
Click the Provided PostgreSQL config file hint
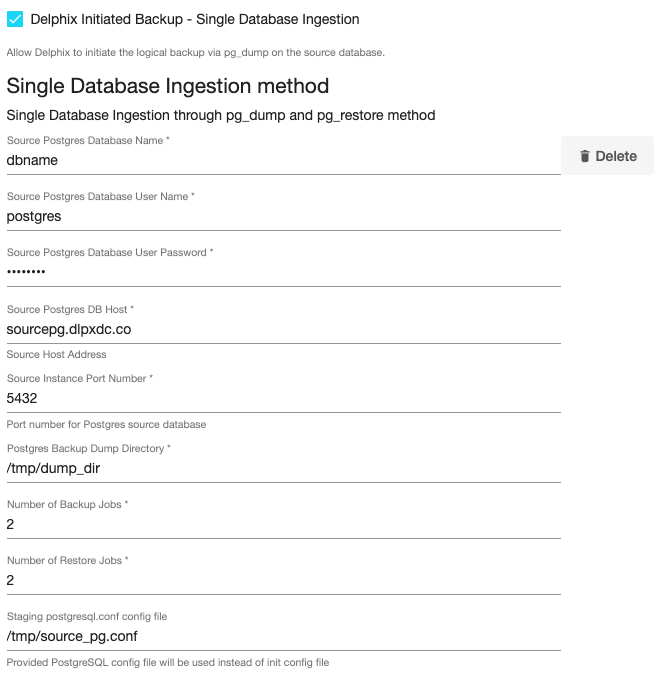click(x=168, y=662)
